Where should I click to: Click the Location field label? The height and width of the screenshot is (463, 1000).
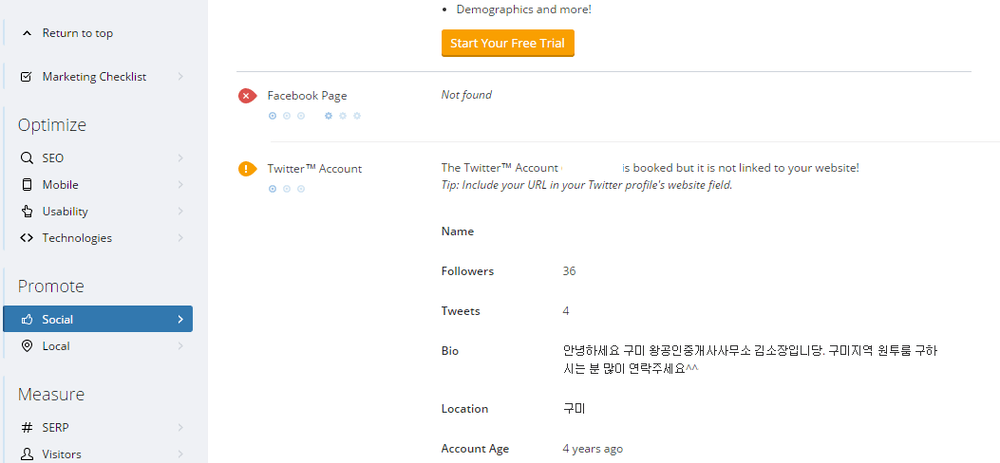465,409
